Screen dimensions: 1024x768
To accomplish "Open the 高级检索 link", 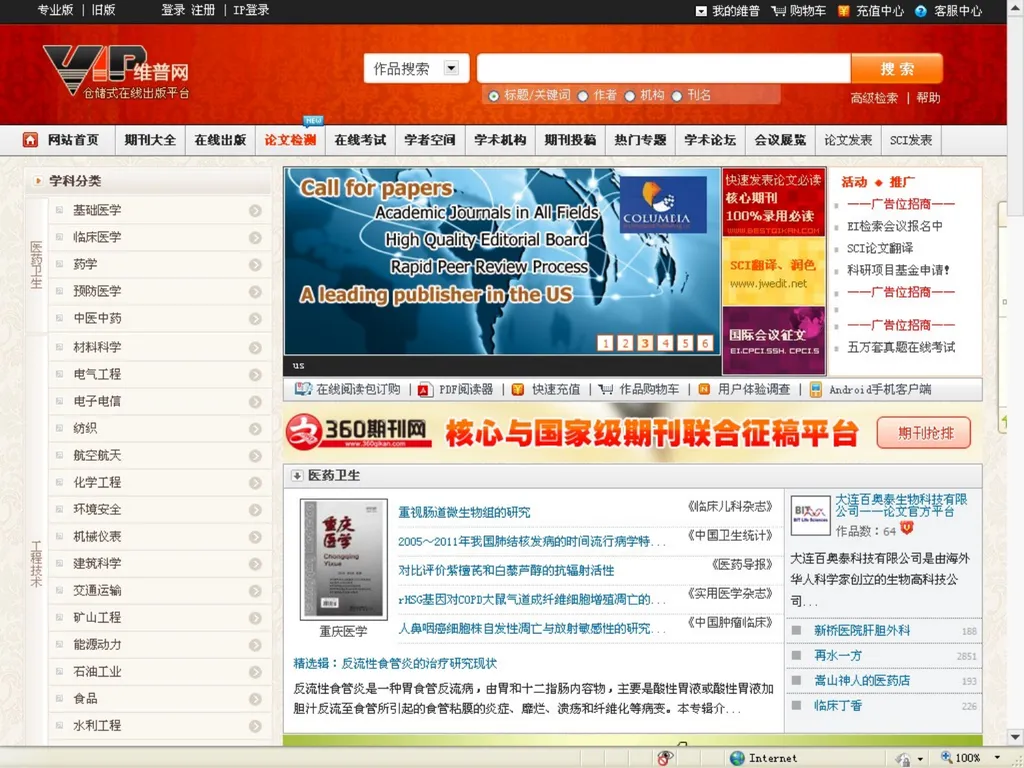I will point(874,98).
